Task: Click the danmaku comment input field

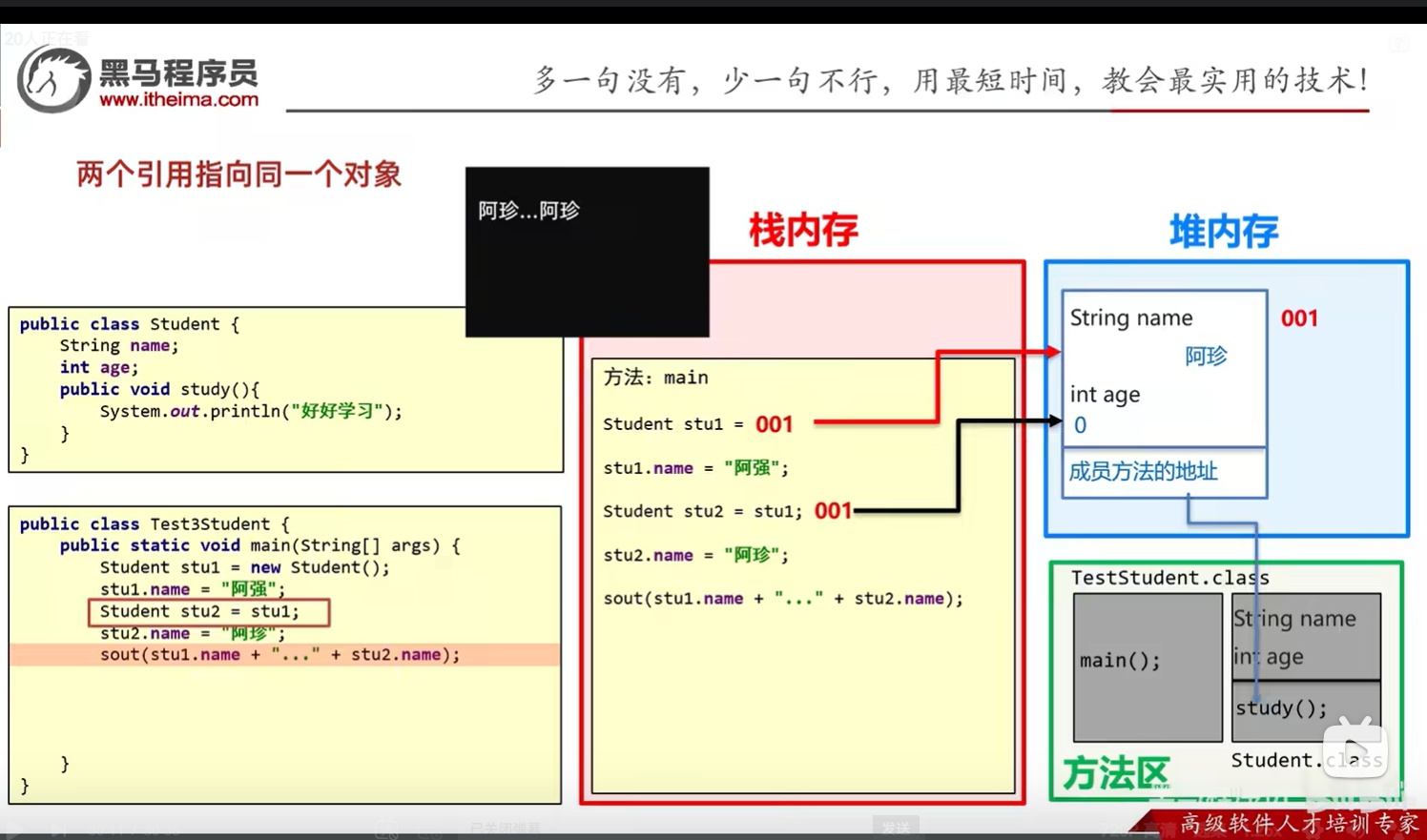Action: pos(668,826)
